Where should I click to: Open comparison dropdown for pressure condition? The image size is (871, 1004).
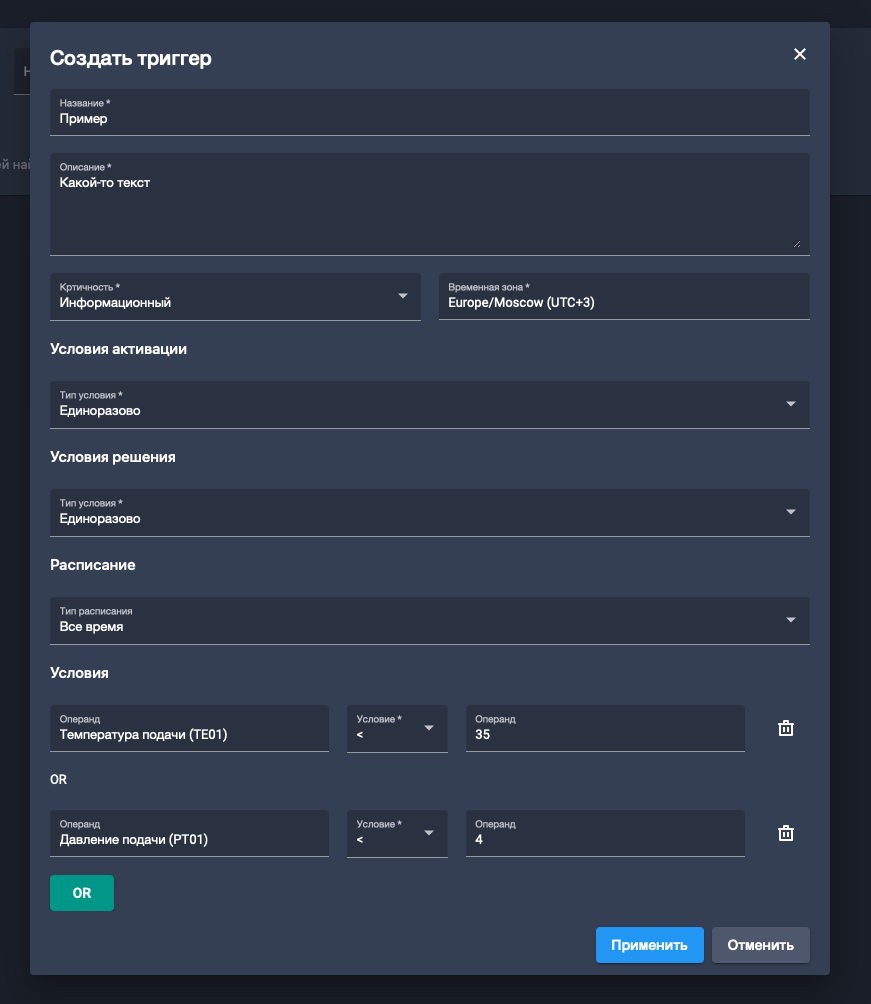pos(397,833)
